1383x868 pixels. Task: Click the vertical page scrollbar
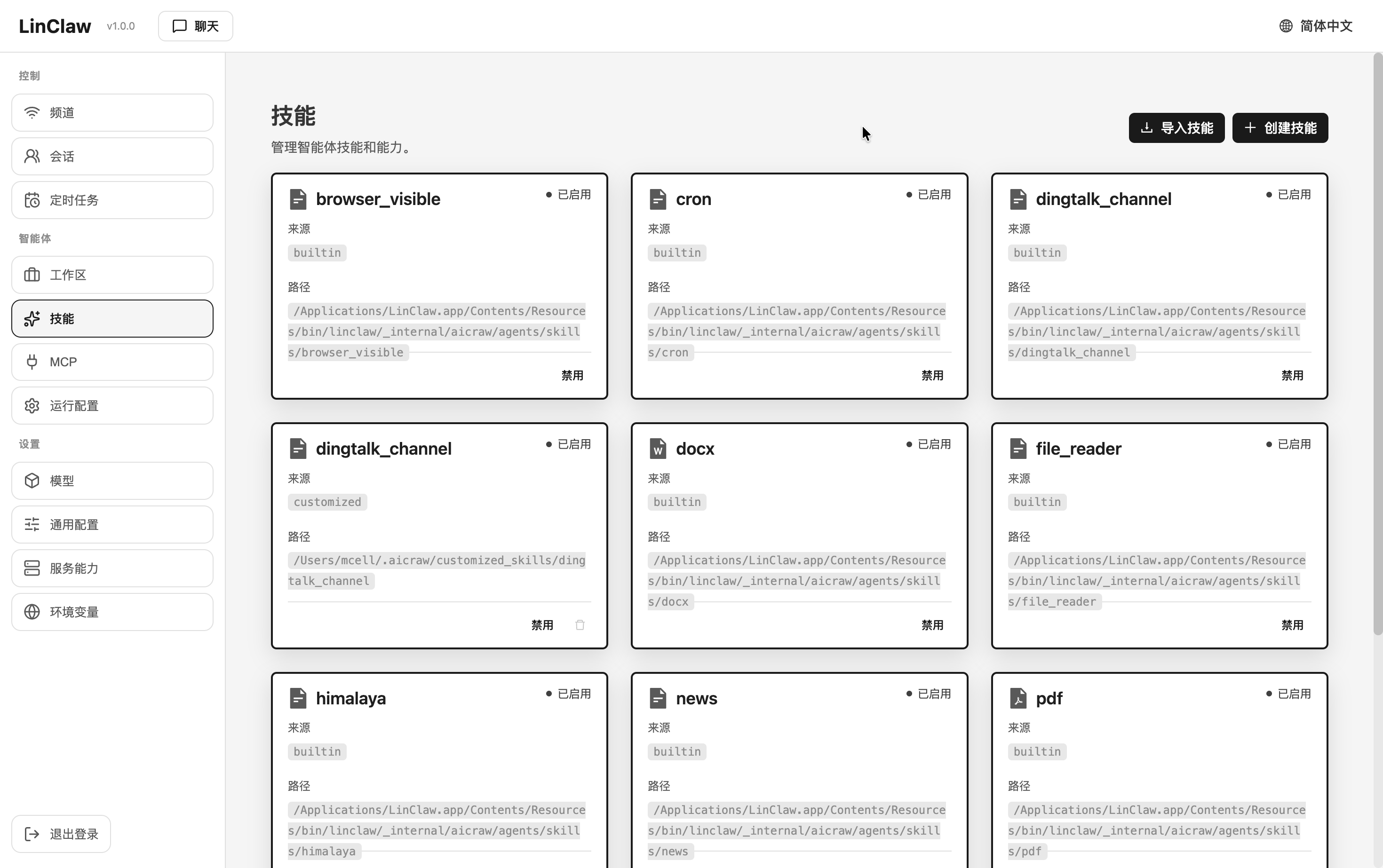pyautogui.click(x=1377, y=345)
